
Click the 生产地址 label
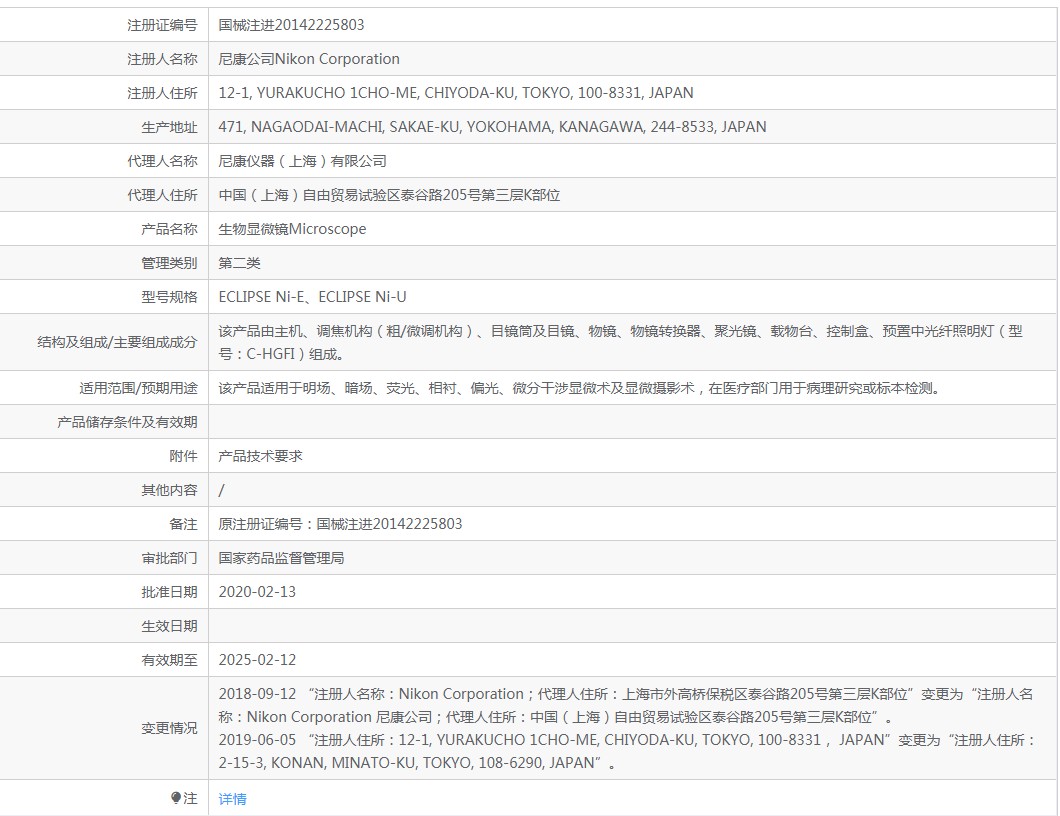point(169,127)
